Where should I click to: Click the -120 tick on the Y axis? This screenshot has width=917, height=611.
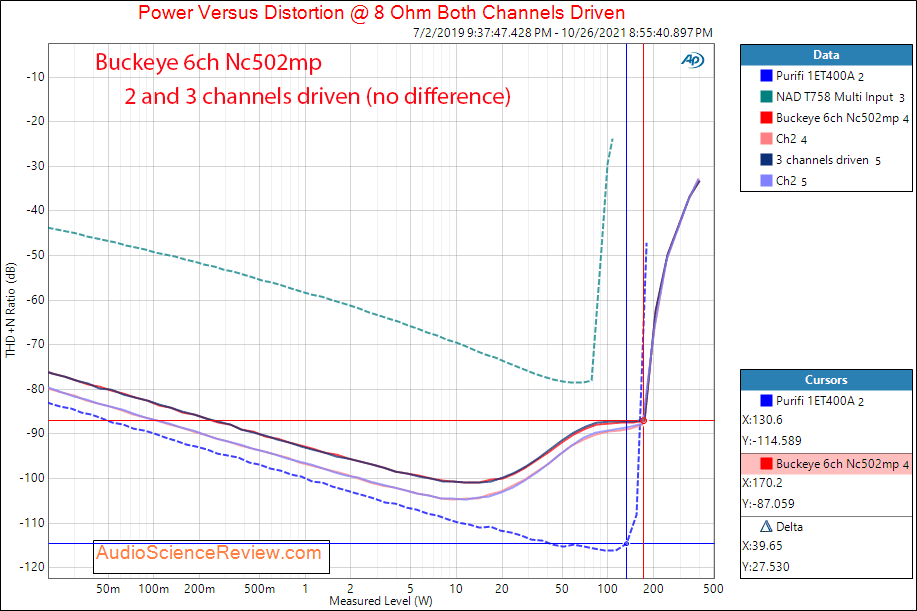(33, 567)
